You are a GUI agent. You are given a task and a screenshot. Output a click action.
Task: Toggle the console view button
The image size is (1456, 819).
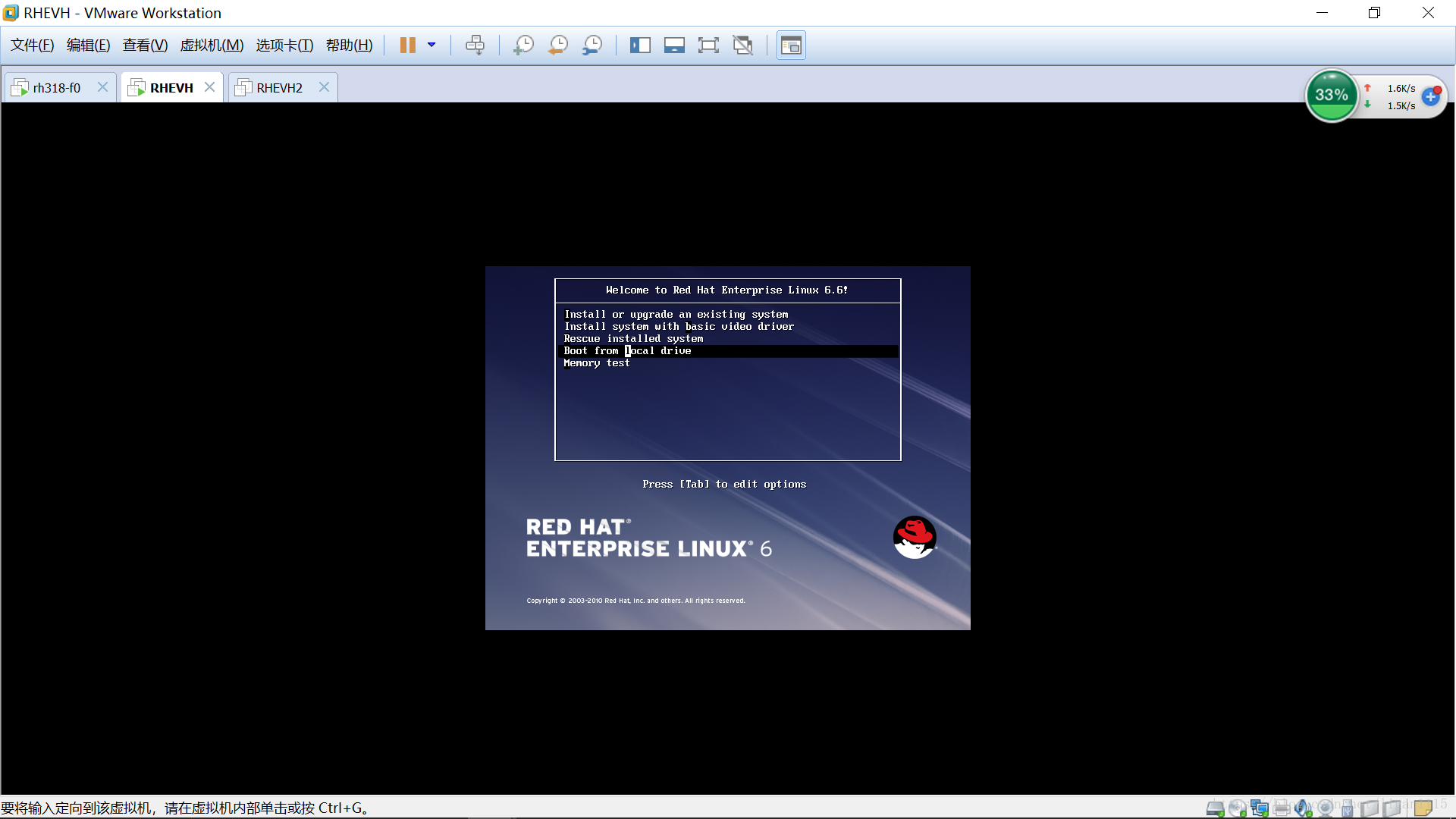pos(791,45)
